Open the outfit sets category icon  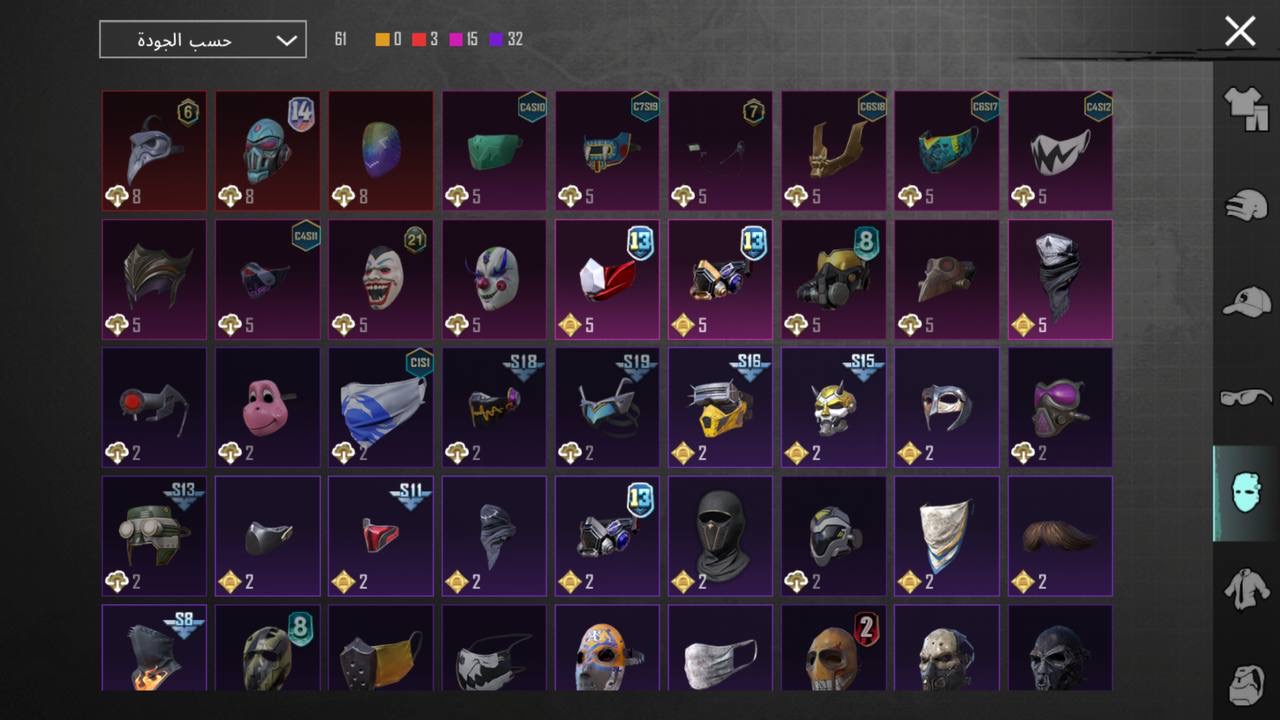point(1246,109)
